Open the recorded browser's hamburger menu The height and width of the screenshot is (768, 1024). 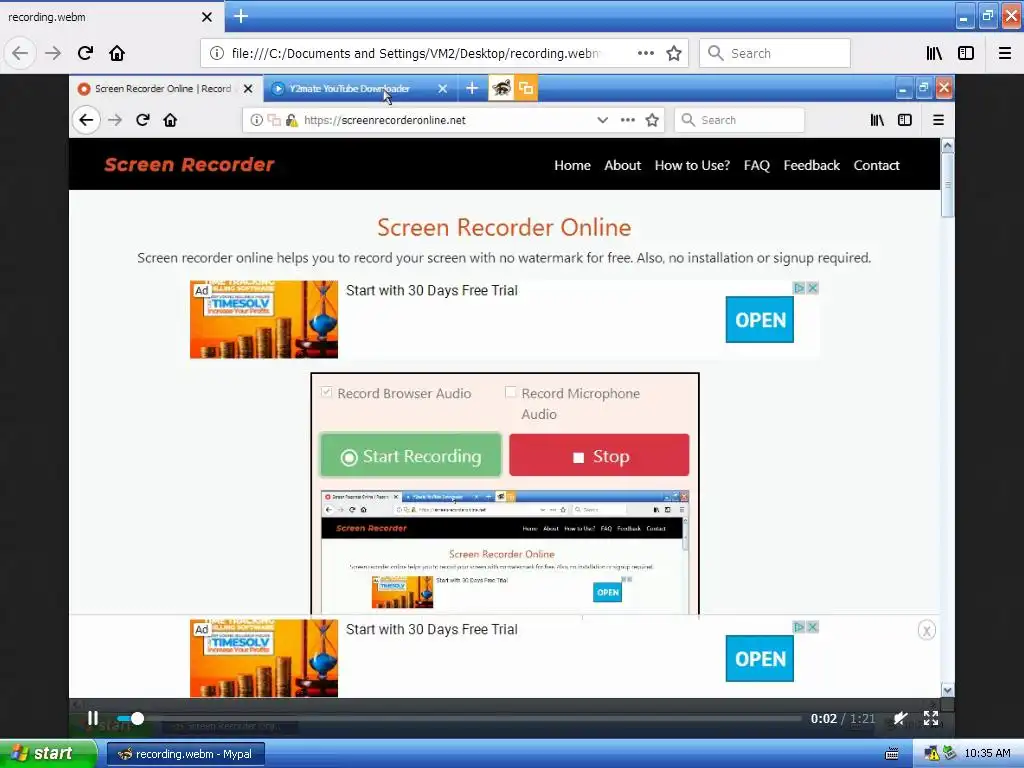938,120
